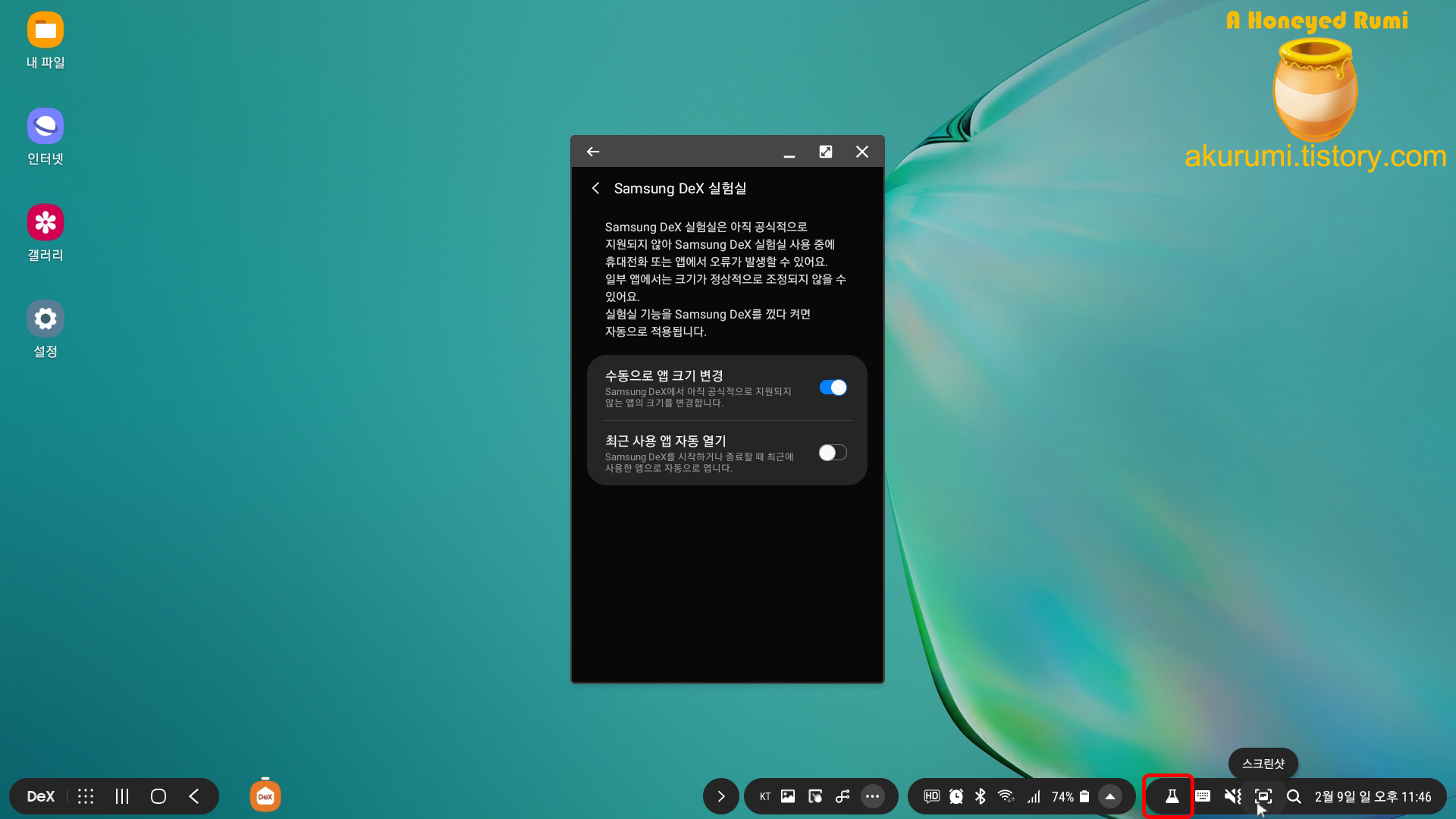
Task: Click the recents three-bar button
Action: (x=122, y=796)
